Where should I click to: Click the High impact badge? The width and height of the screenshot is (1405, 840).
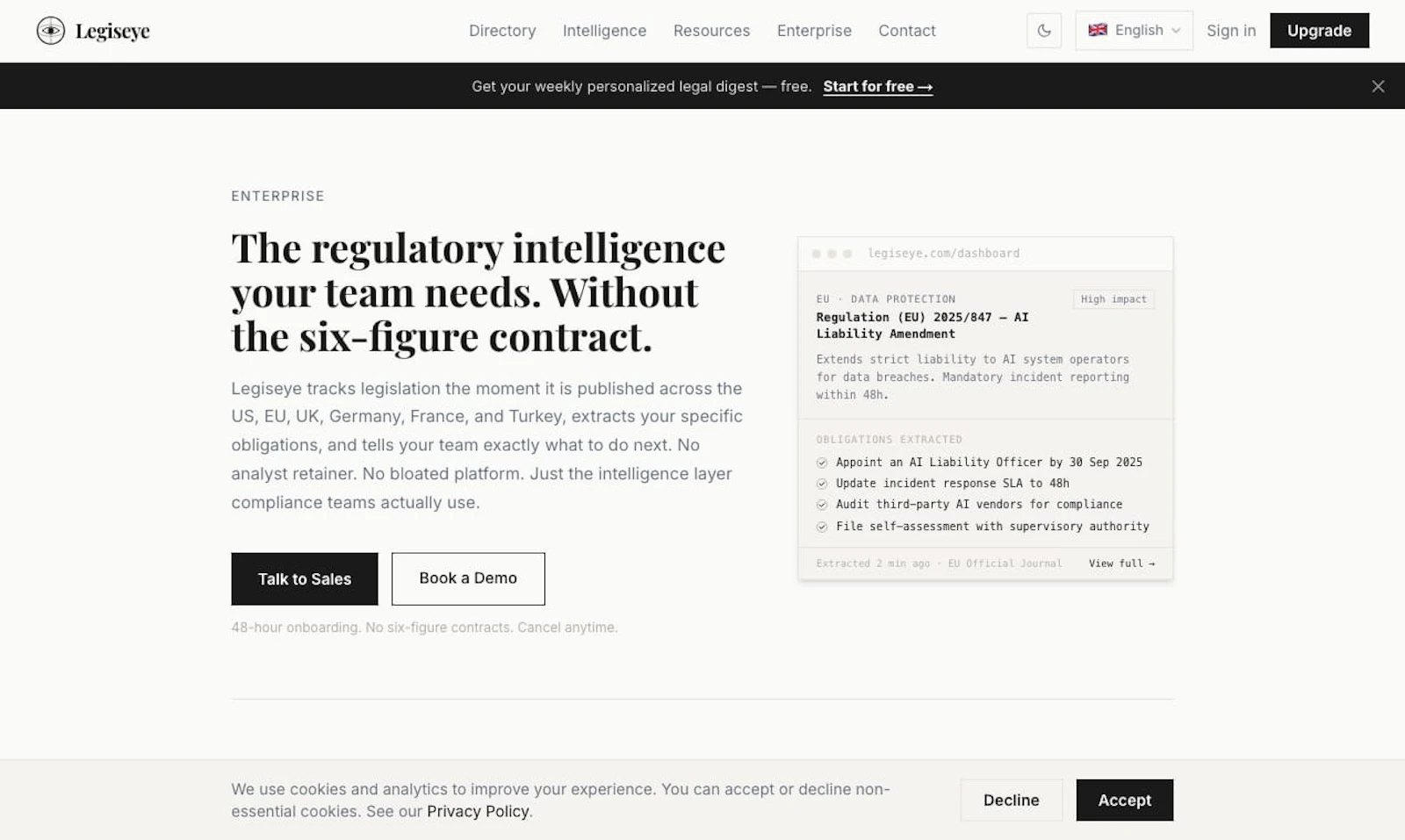tap(1113, 299)
